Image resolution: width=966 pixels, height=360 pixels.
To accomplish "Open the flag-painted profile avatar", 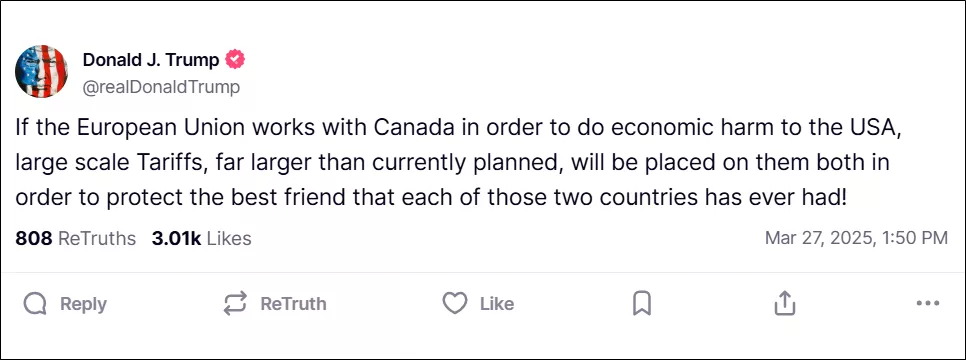I will point(41,71).
